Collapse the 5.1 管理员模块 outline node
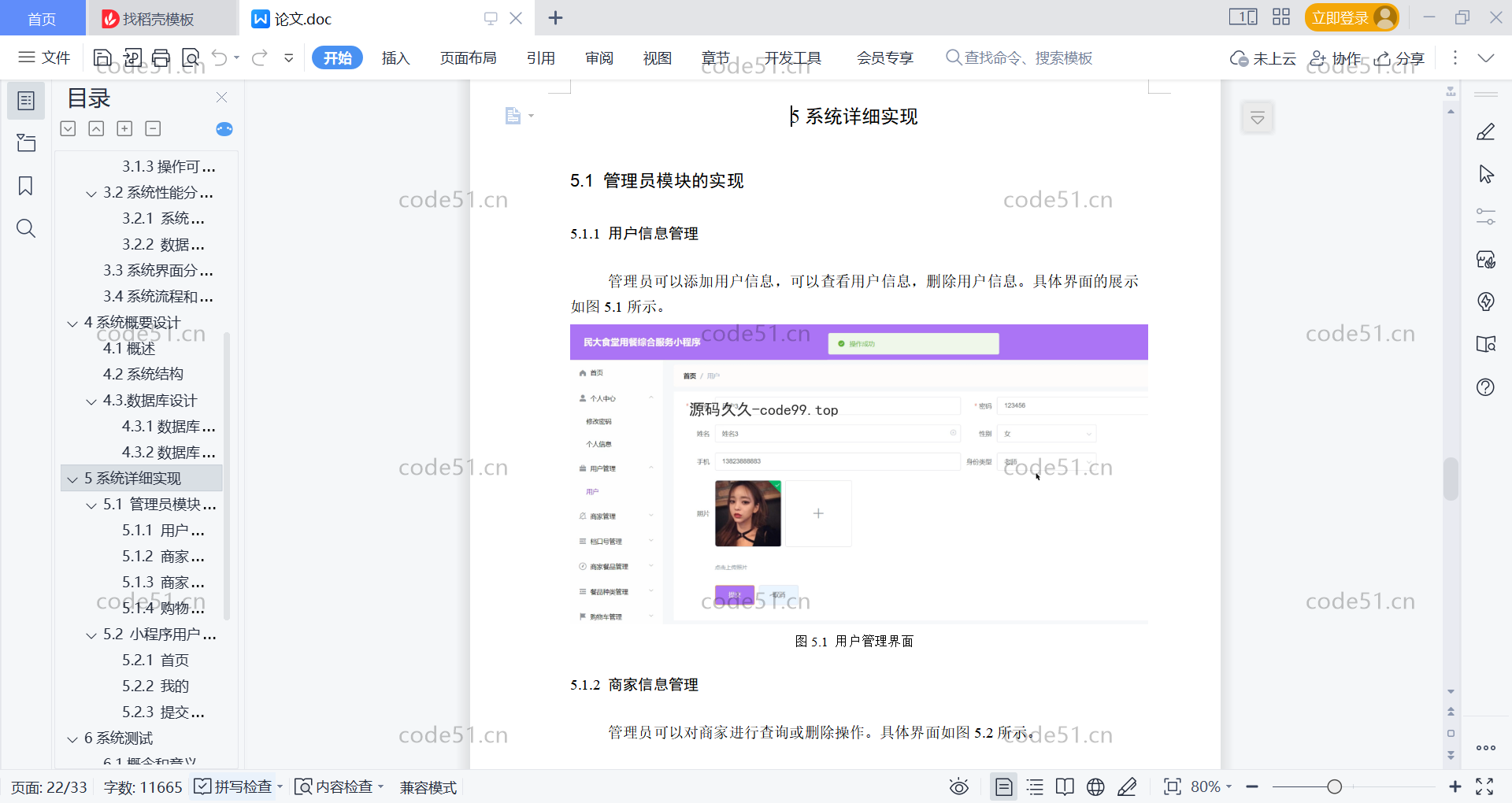1512x803 pixels. click(x=91, y=505)
